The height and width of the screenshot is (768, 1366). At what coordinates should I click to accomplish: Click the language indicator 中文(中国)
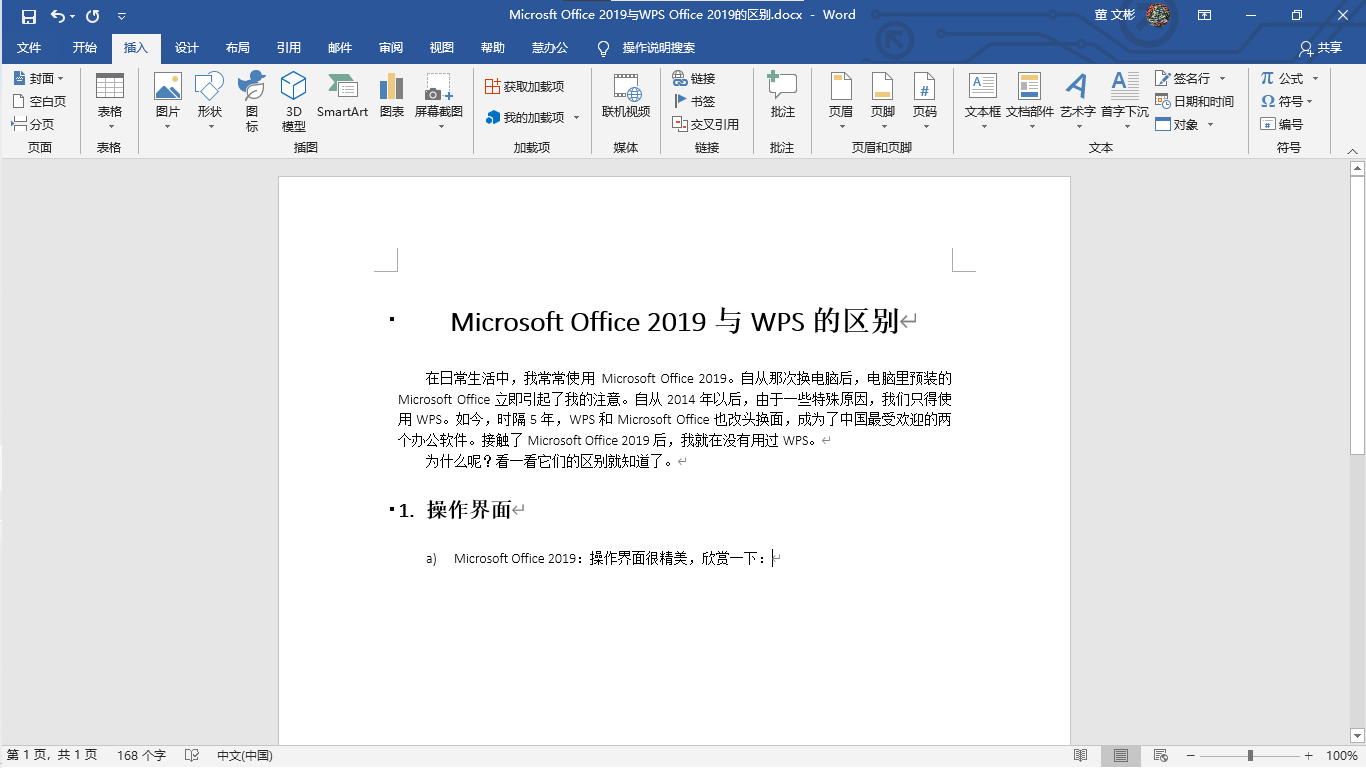[245, 756]
